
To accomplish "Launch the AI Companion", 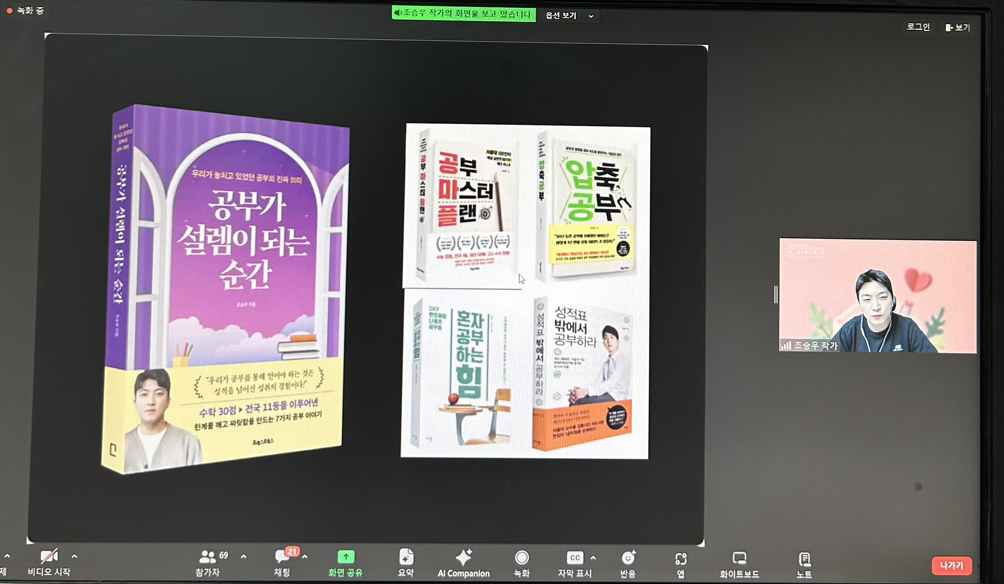I will tap(464, 564).
